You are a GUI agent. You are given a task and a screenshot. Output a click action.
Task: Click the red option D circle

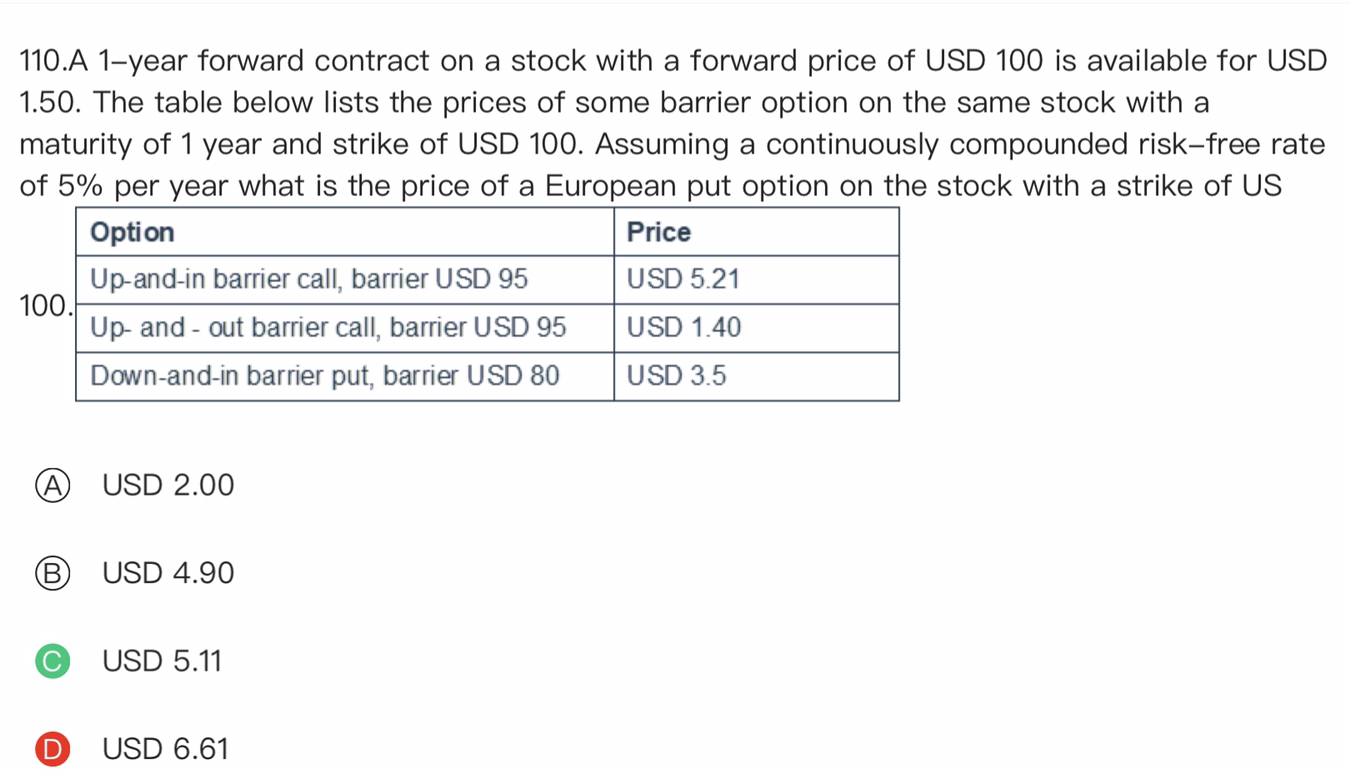(51, 750)
